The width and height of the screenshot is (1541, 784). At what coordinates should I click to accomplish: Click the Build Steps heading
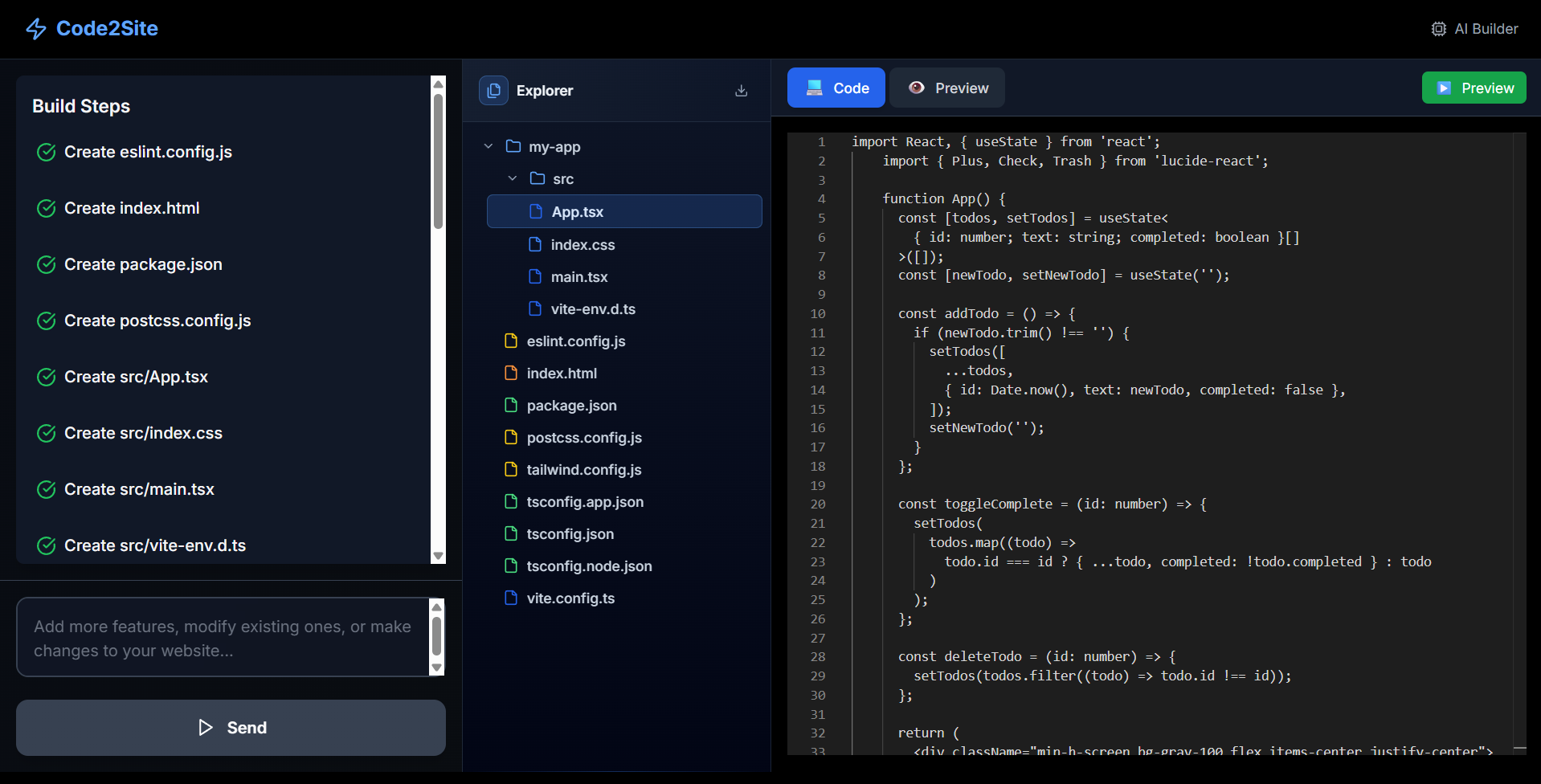(x=81, y=106)
